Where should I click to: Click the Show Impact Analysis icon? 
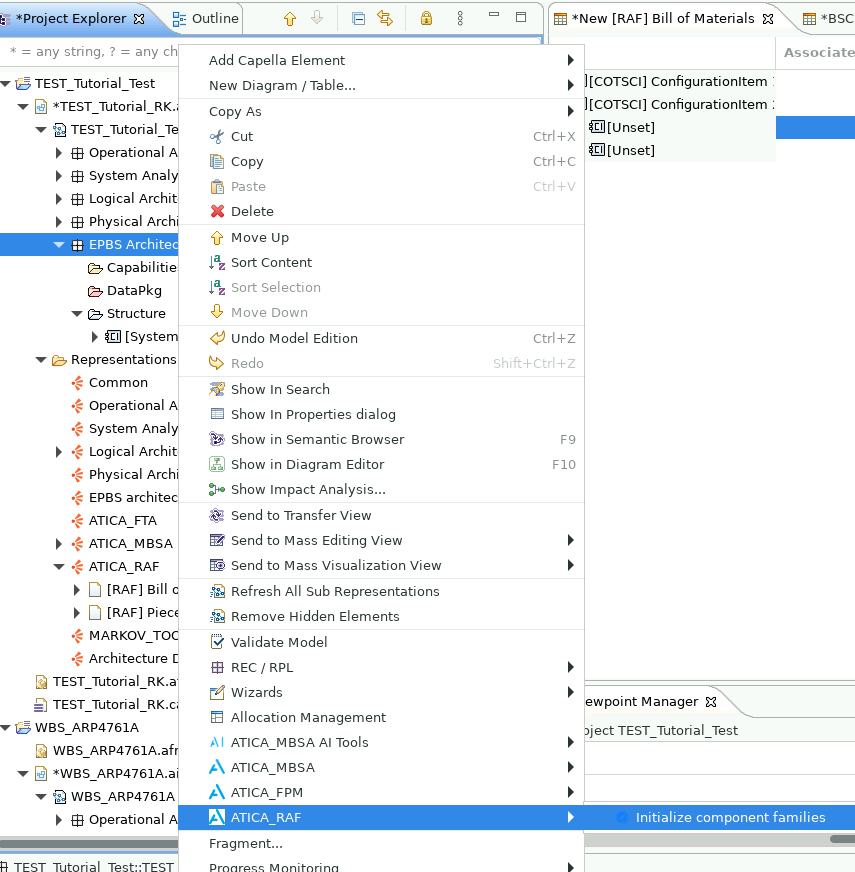tap(217, 489)
